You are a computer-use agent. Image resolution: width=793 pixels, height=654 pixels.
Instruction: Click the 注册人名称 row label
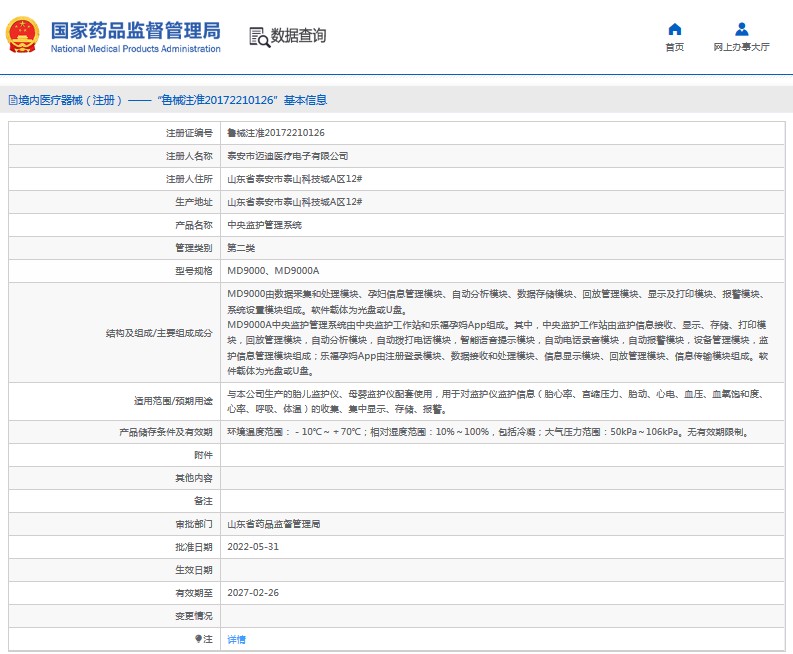coord(189,156)
